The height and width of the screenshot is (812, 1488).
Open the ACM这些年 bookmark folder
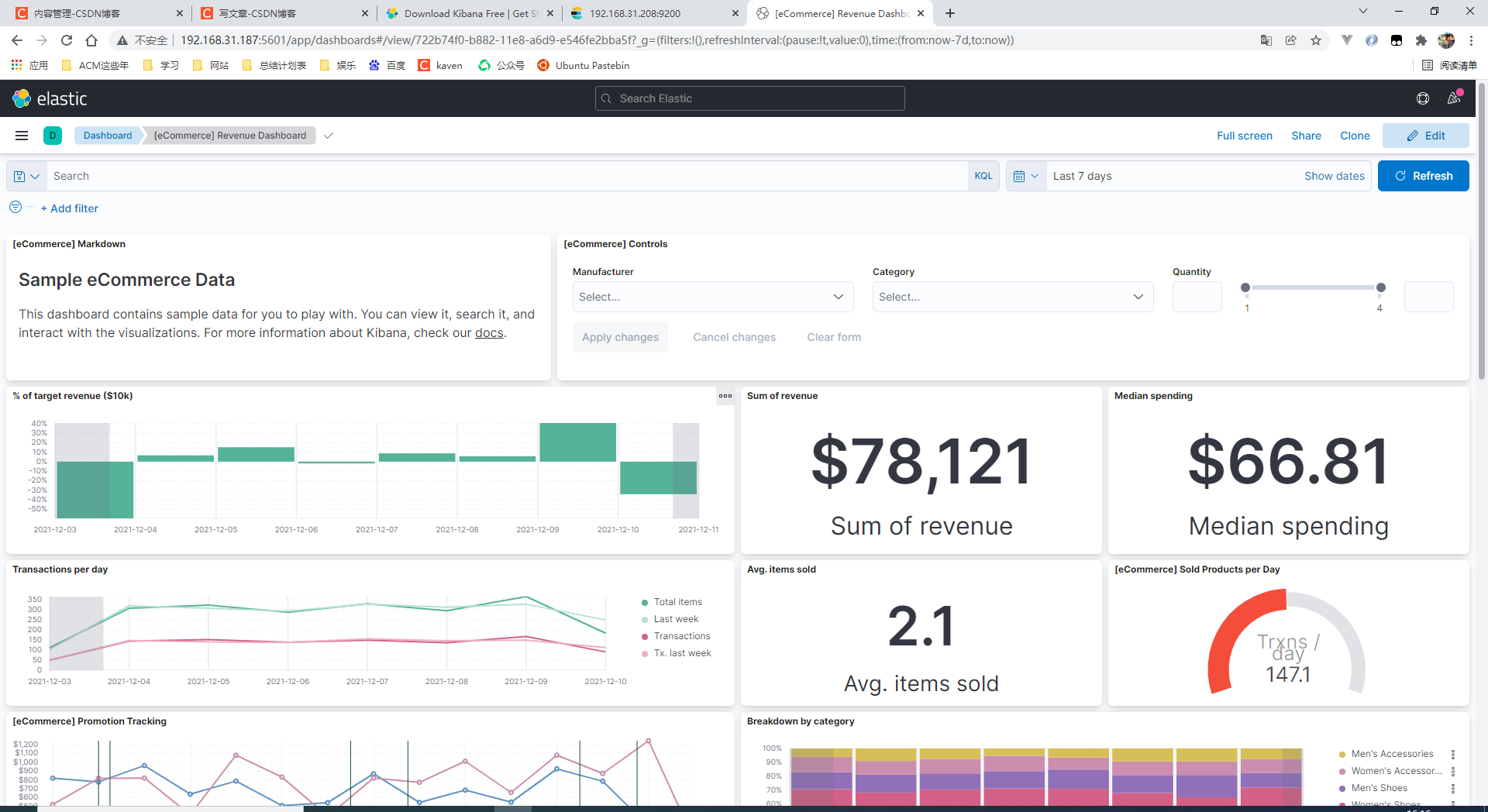coord(95,65)
